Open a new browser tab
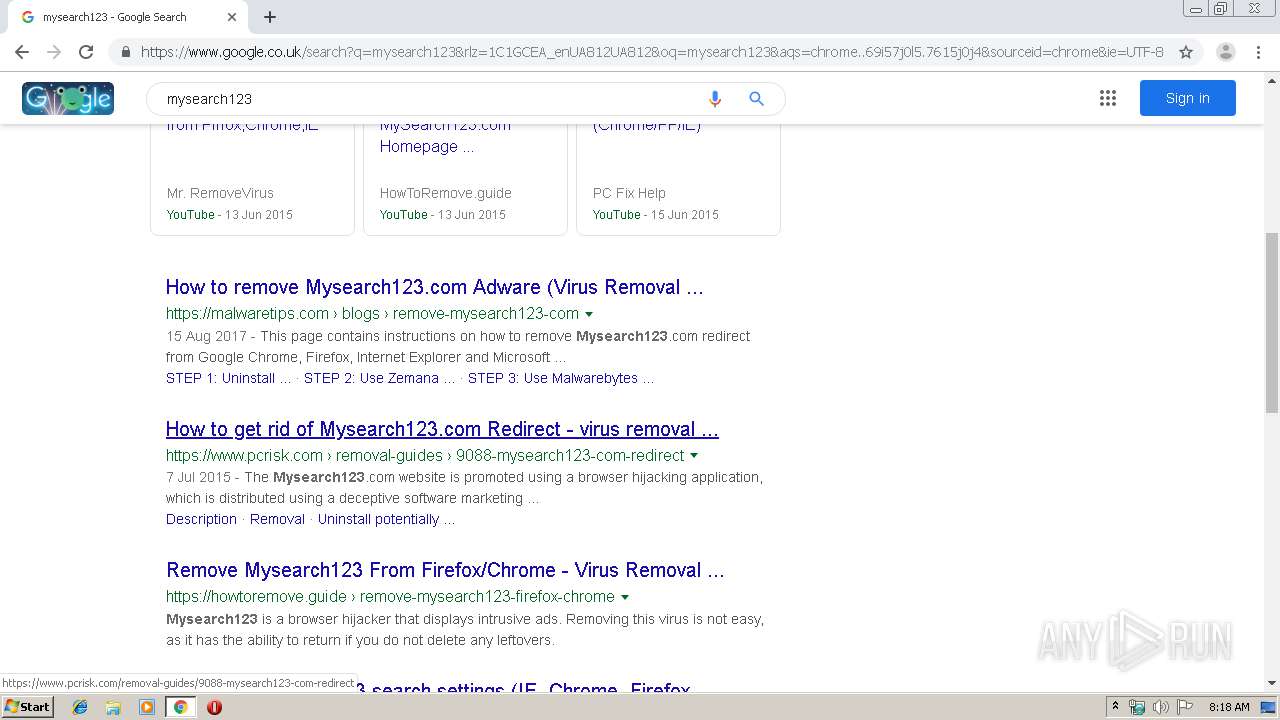 click(270, 17)
